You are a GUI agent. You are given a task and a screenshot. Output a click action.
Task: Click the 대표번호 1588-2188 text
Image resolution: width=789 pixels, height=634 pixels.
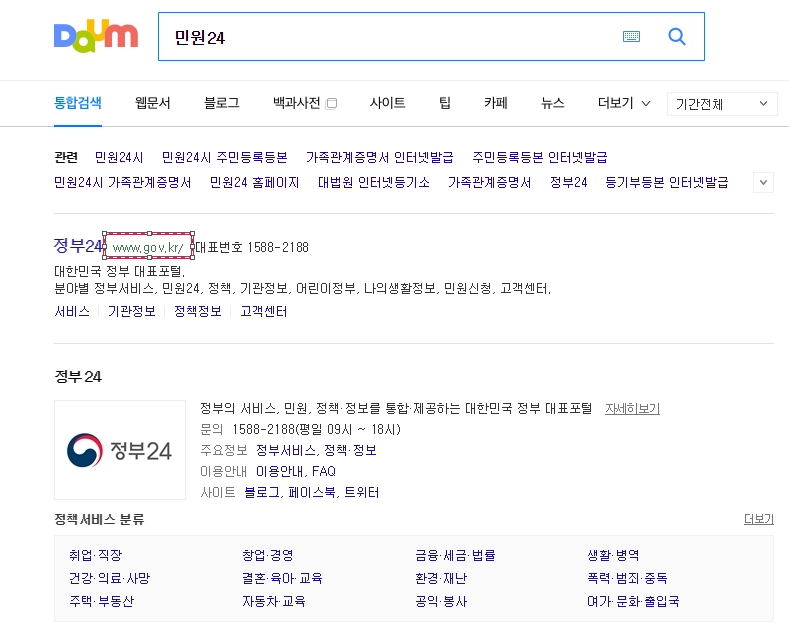tap(252, 248)
